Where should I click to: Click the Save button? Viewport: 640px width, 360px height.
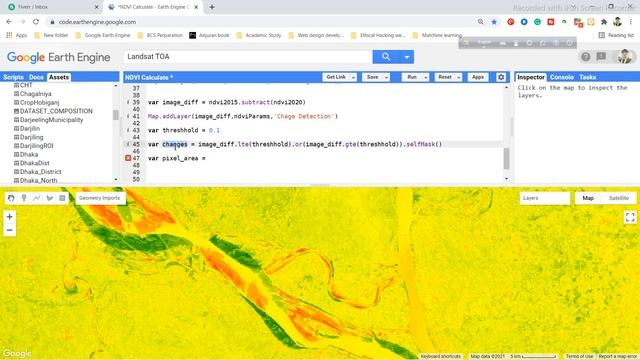372,77
